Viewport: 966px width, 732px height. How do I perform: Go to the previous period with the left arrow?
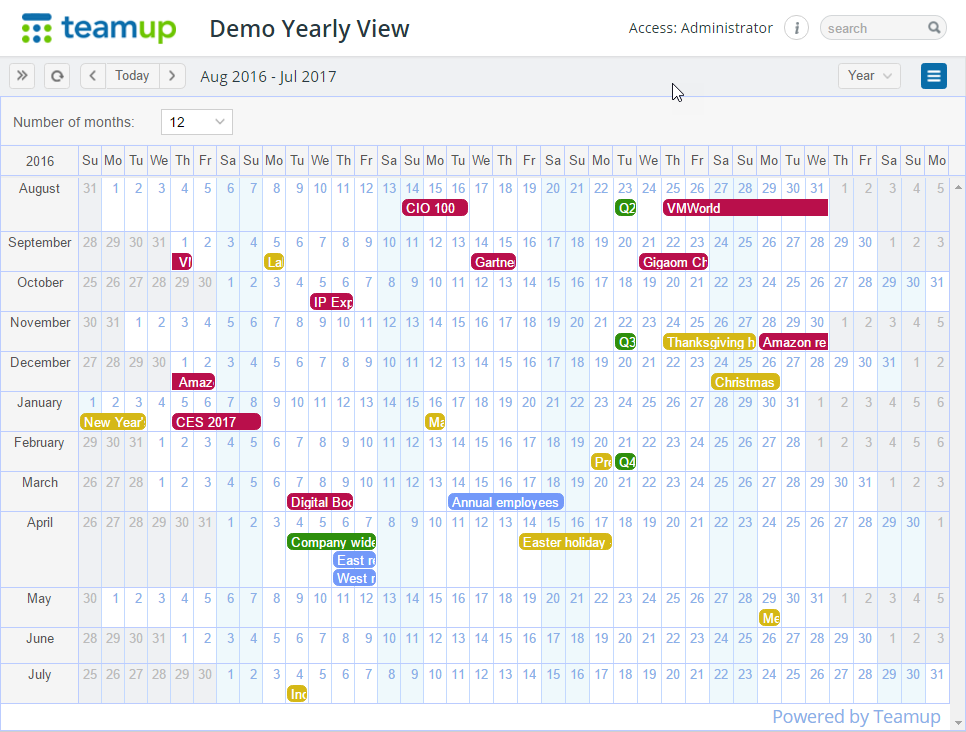tap(92, 75)
